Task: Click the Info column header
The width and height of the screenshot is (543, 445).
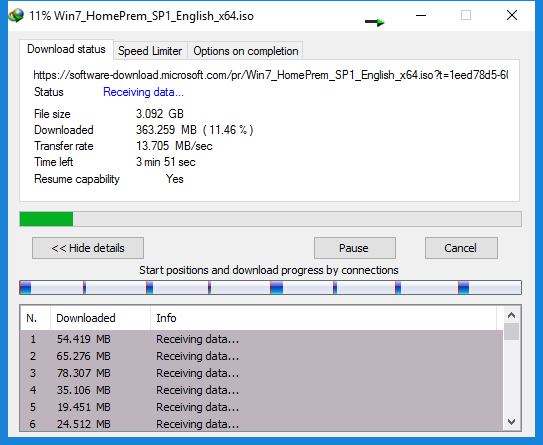Action: [x=323, y=318]
